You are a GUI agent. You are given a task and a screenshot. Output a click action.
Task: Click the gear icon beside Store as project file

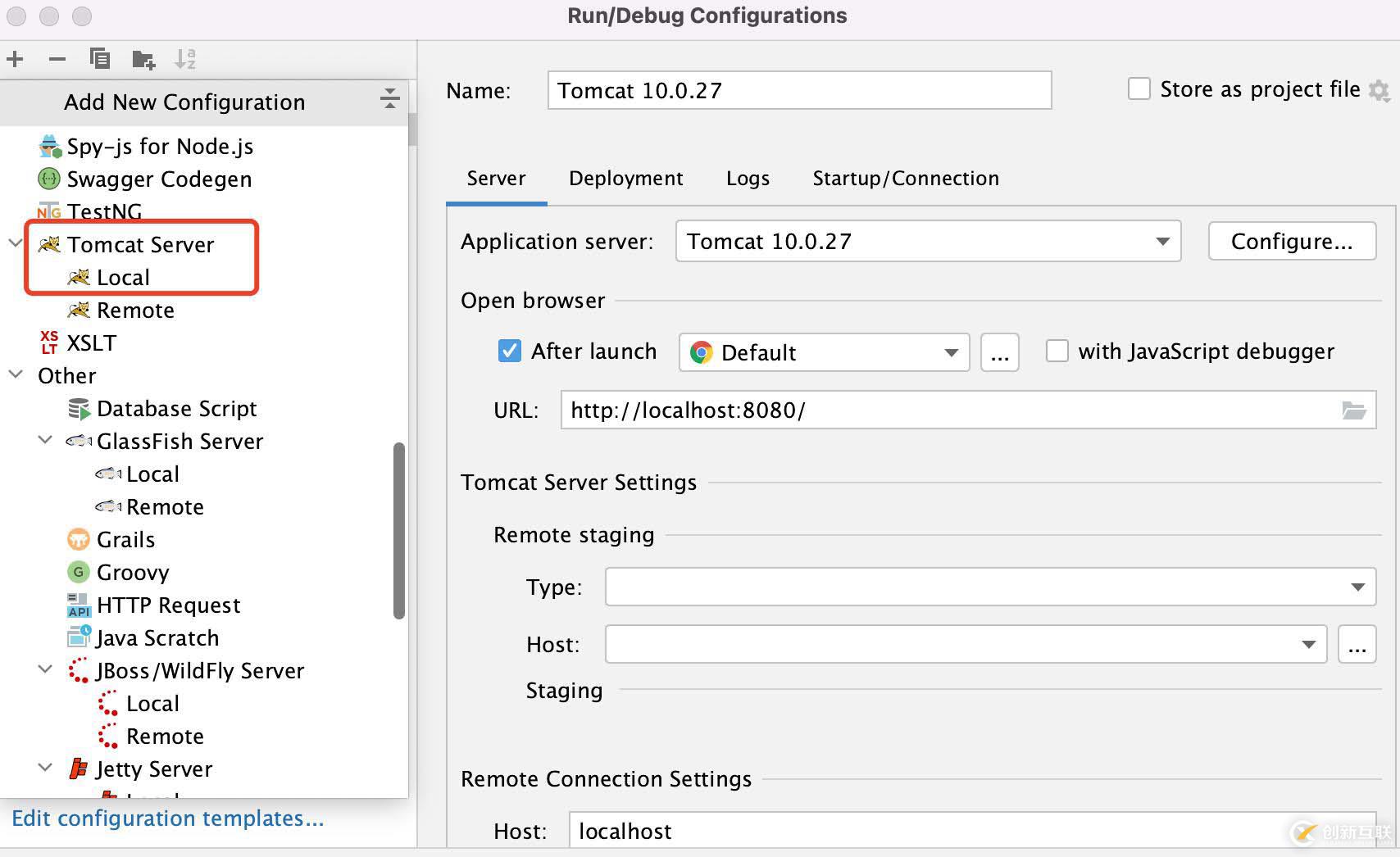(1380, 90)
